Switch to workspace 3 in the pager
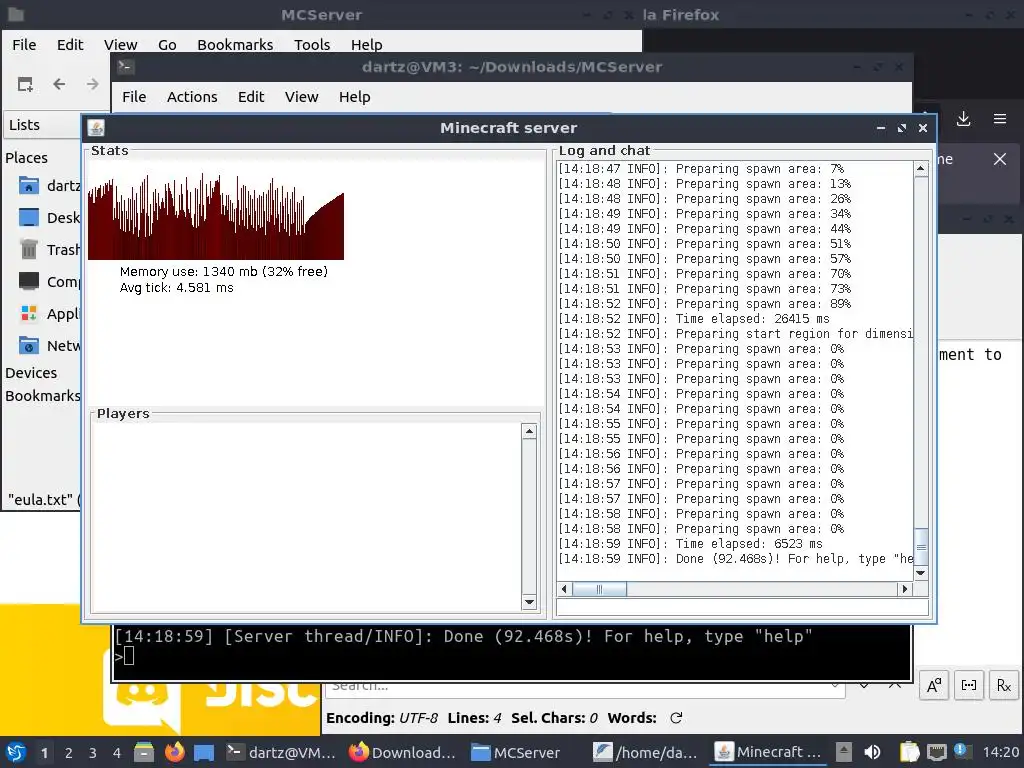The width and height of the screenshot is (1024, 768). [x=93, y=753]
